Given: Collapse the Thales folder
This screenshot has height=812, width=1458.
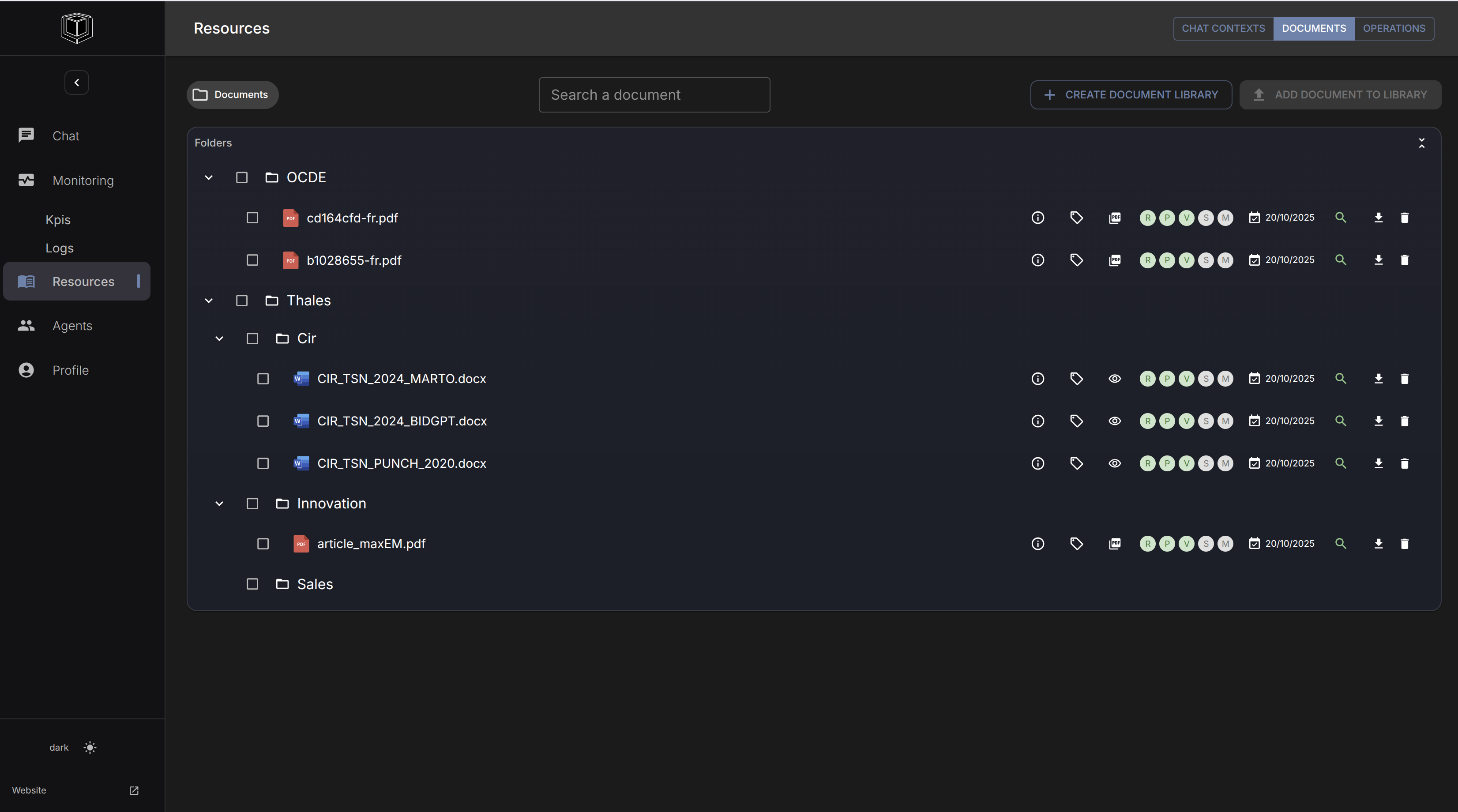Looking at the screenshot, I should click(208, 301).
